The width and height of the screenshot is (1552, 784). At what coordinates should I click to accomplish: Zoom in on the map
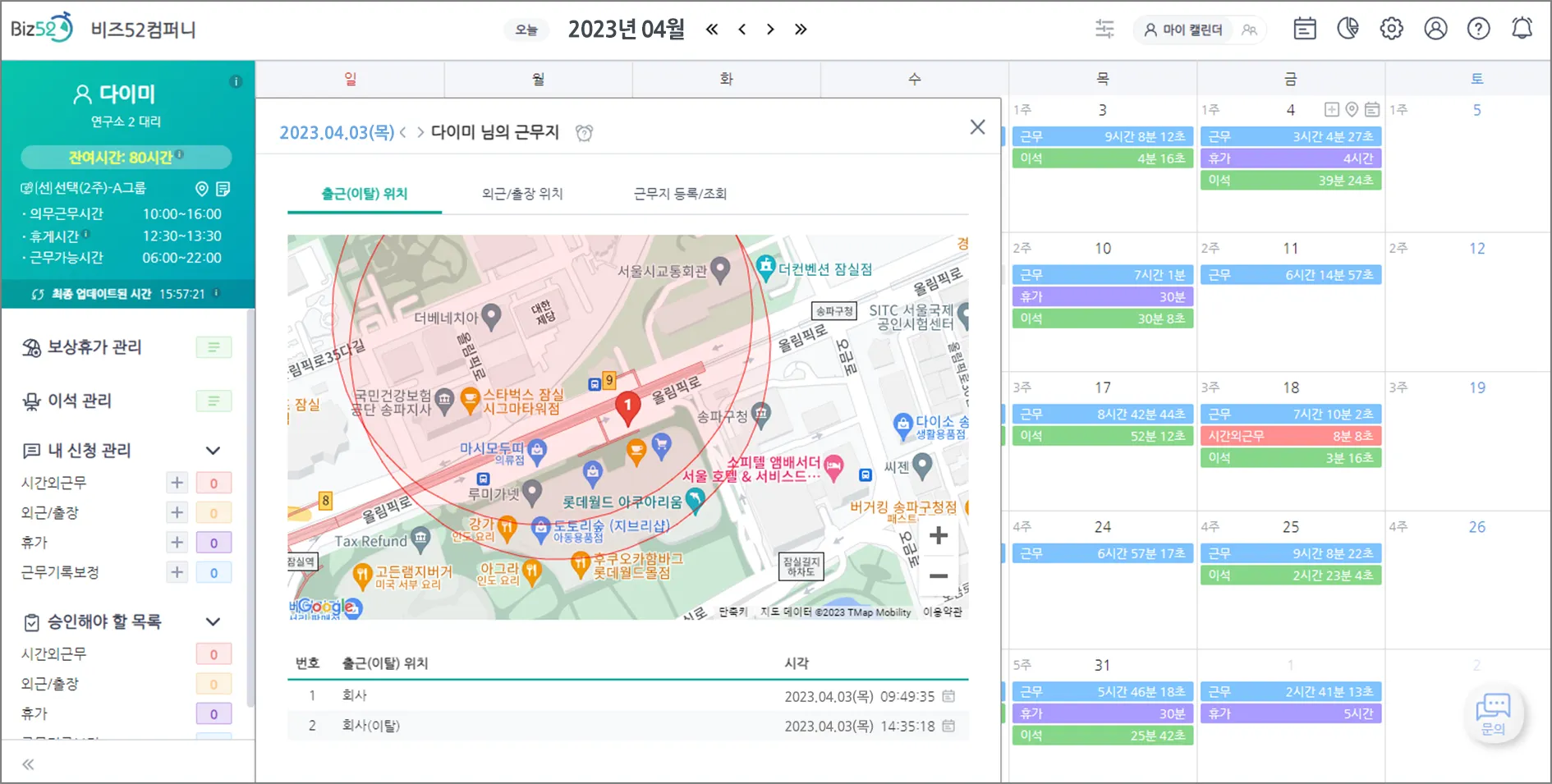pyautogui.click(x=939, y=536)
